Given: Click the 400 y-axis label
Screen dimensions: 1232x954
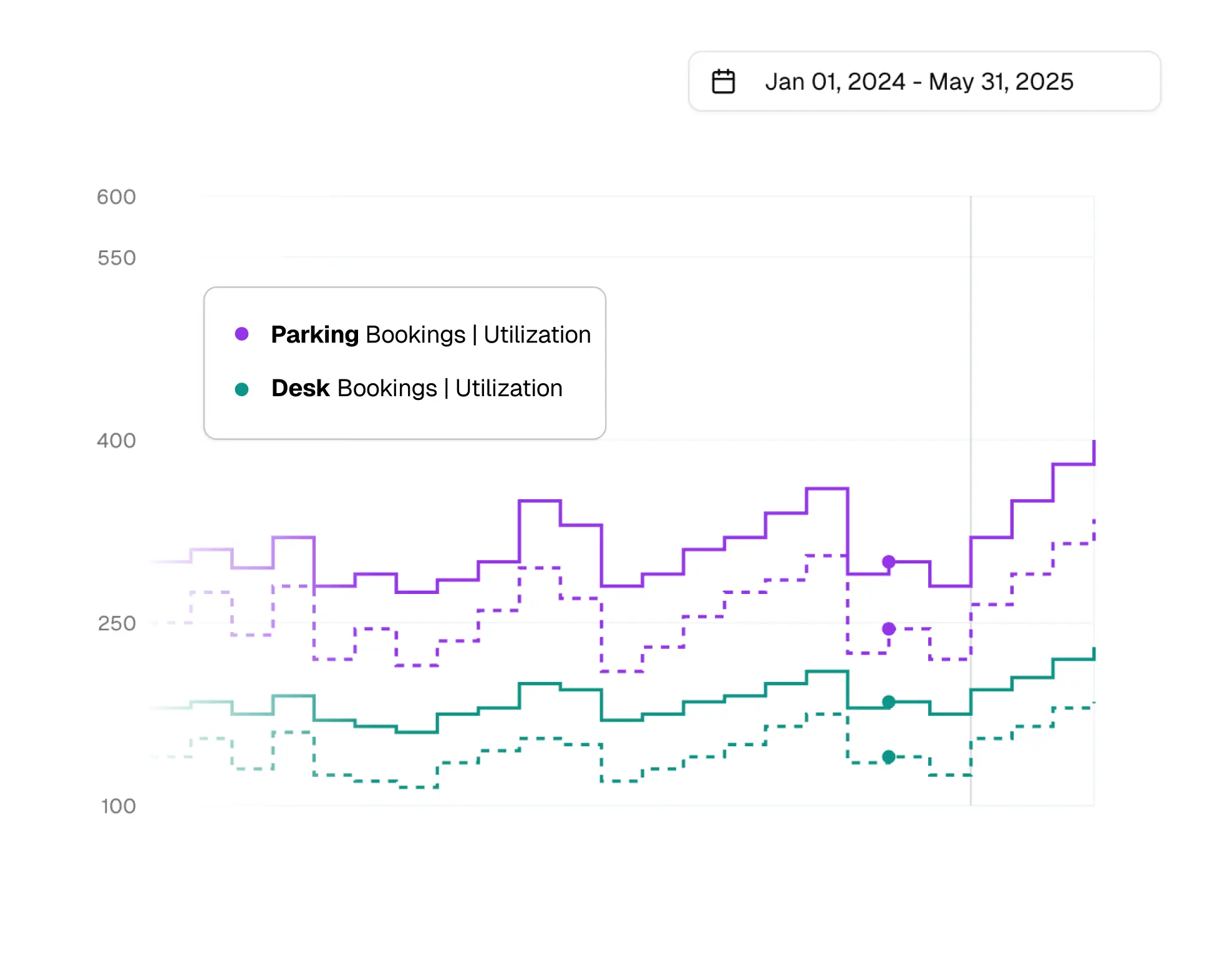Looking at the screenshot, I should pyautogui.click(x=117, y=441).
